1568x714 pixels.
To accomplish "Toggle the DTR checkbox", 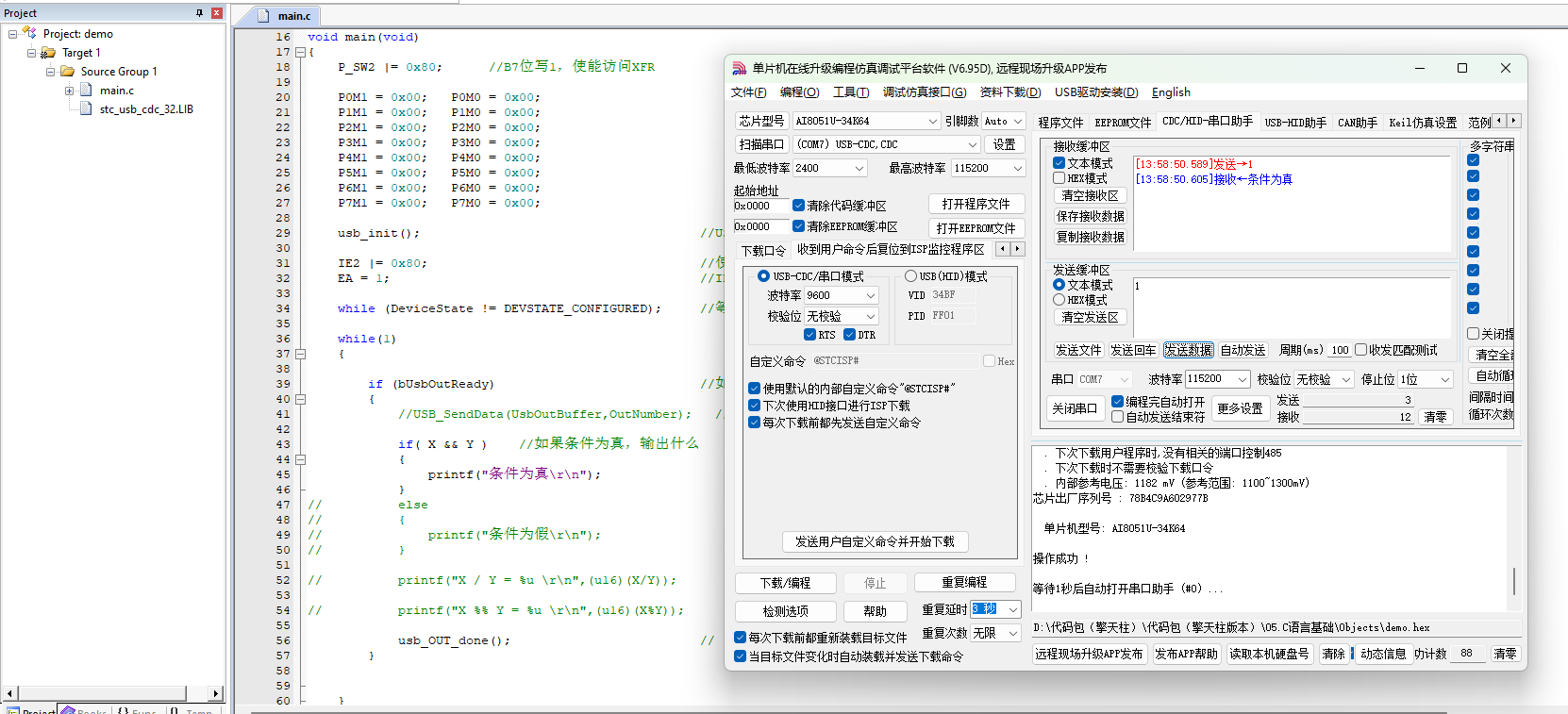I will click(849, 335).
